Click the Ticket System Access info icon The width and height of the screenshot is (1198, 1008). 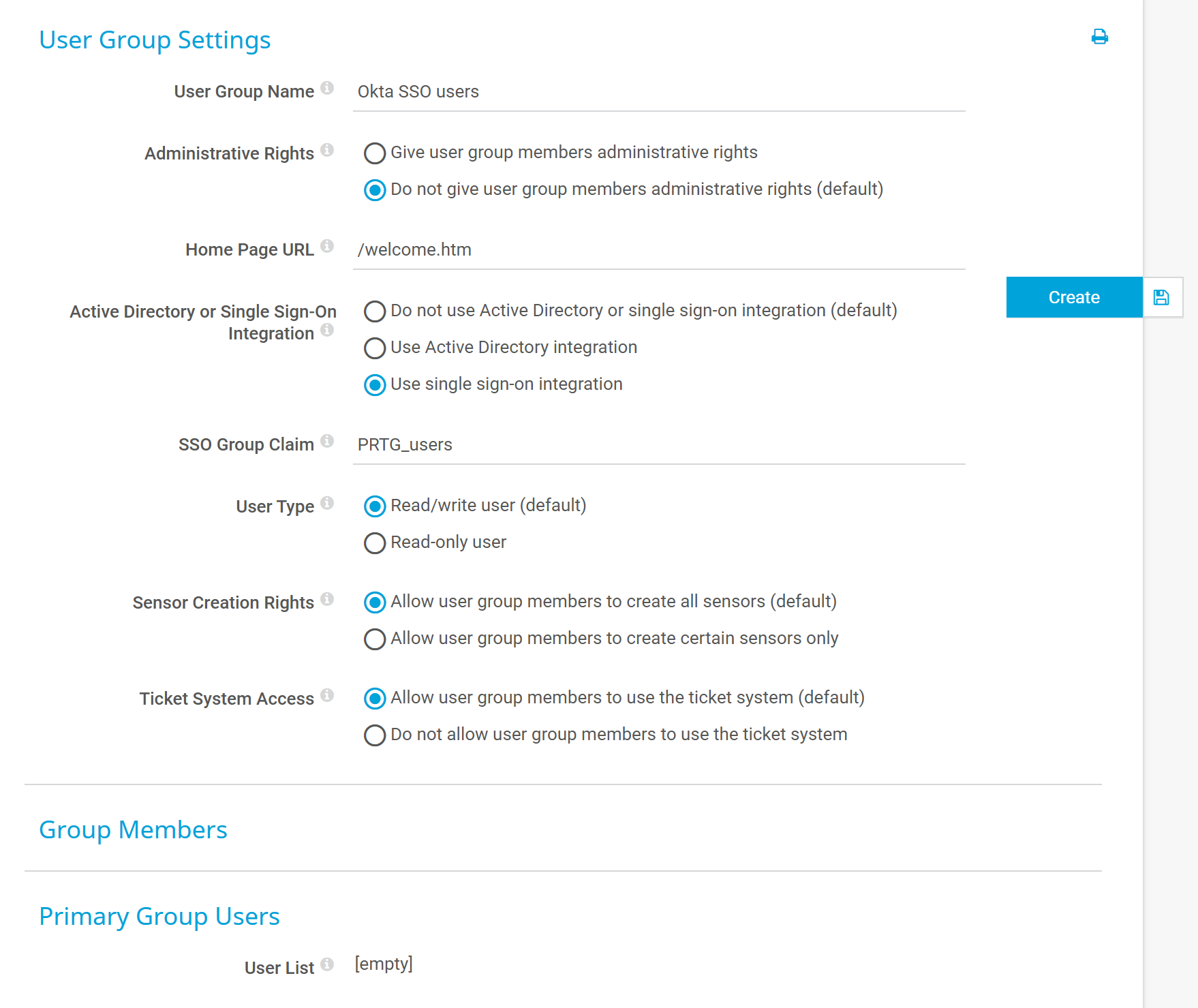click(x=327, y=695)
